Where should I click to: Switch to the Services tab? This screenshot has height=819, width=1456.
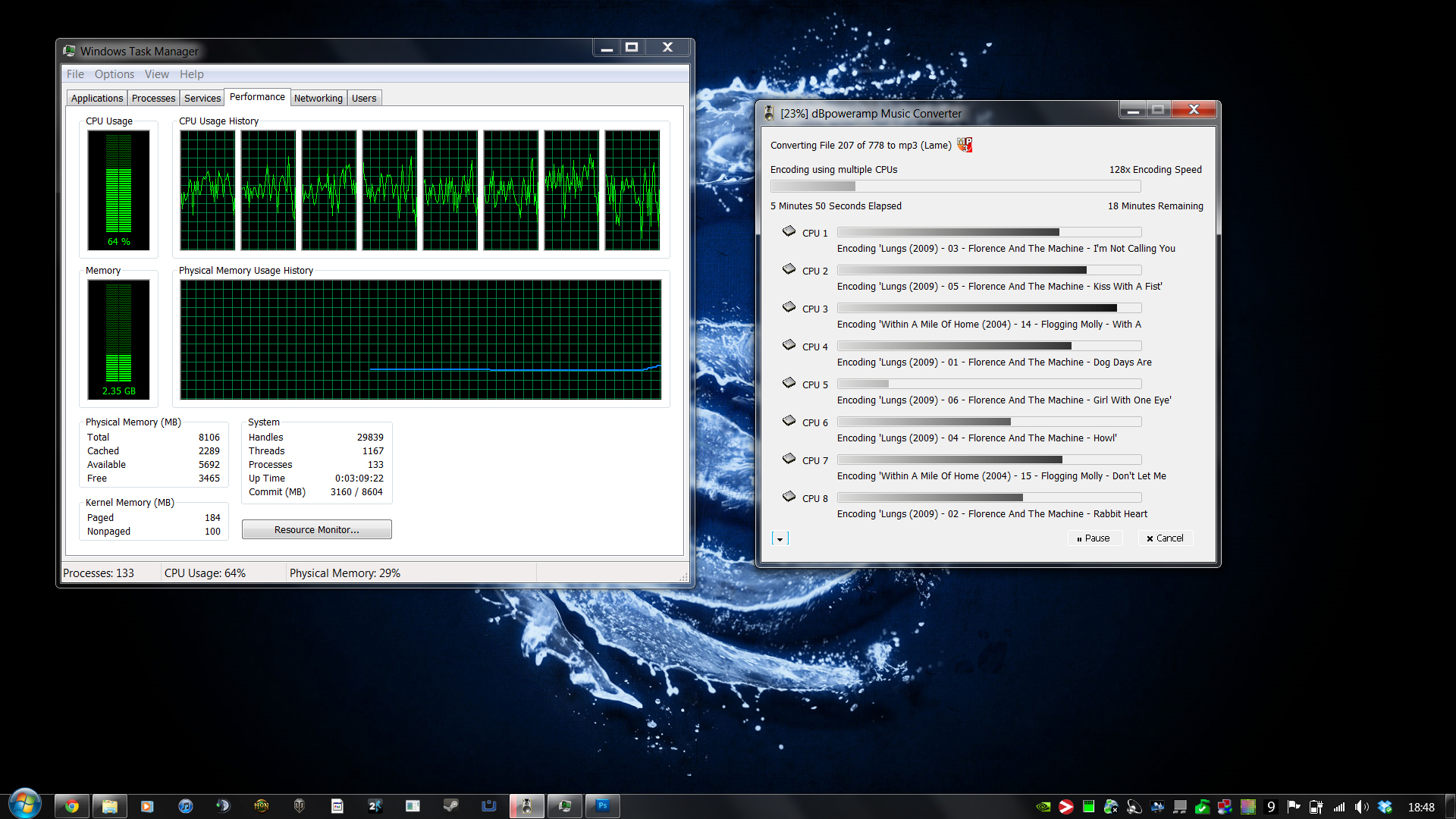(202, 99)
